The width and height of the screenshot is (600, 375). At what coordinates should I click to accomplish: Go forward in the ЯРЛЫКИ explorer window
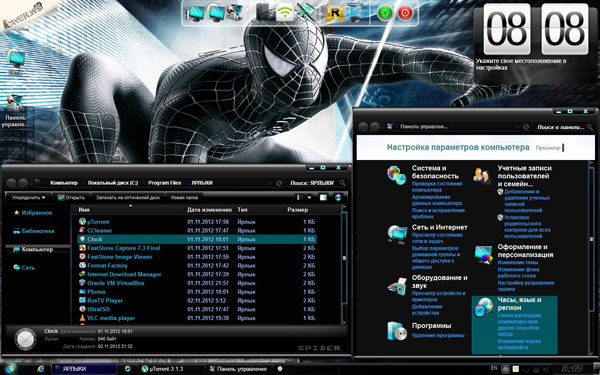pyautogui.click(x=23, y=184)
